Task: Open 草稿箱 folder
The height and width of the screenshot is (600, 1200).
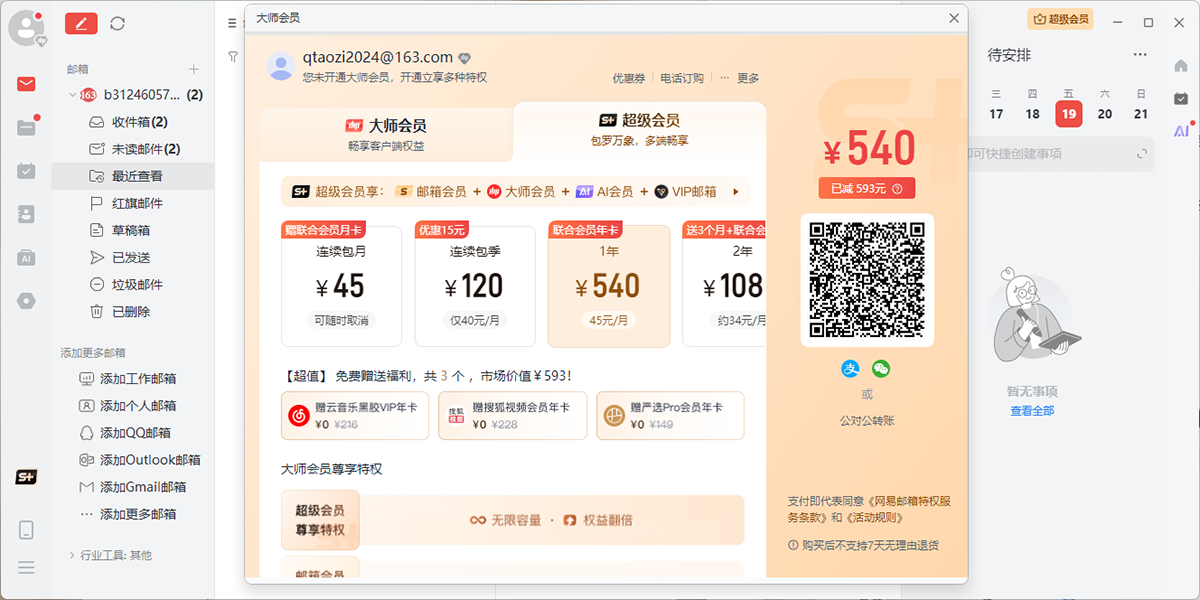Action: (x=131, y=230)
